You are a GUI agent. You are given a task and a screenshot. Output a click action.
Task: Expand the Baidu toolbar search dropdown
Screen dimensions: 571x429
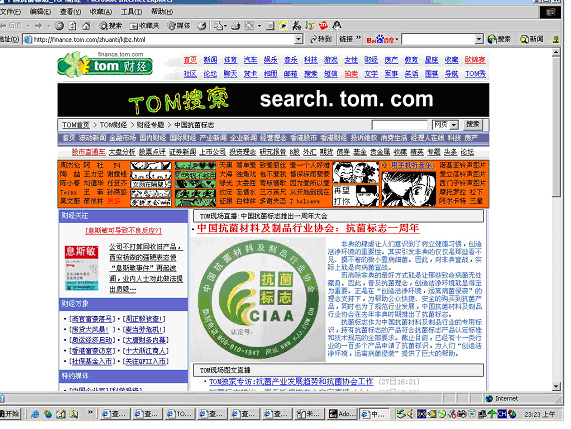479,39
